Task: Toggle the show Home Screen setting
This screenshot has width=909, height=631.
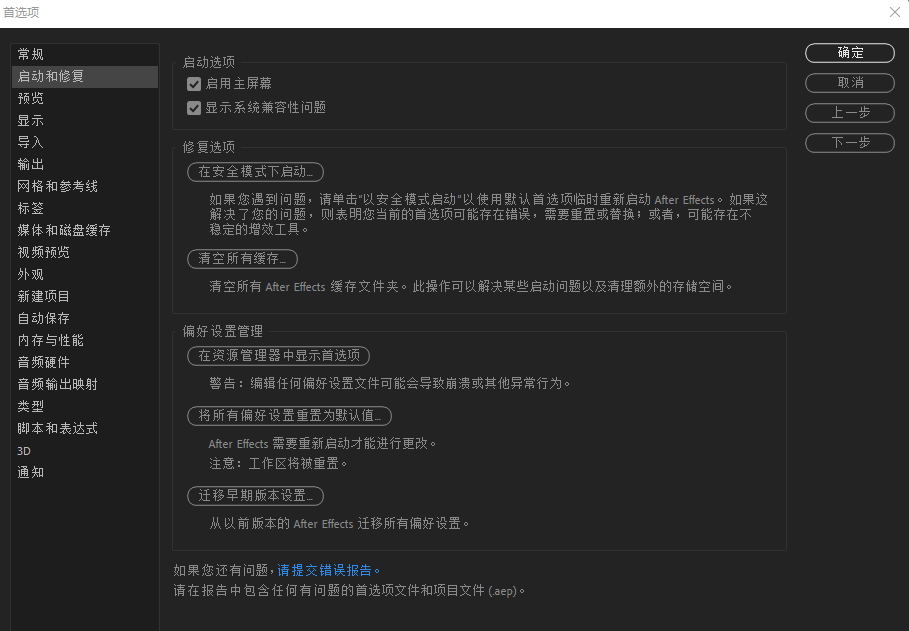Action: 194,84
